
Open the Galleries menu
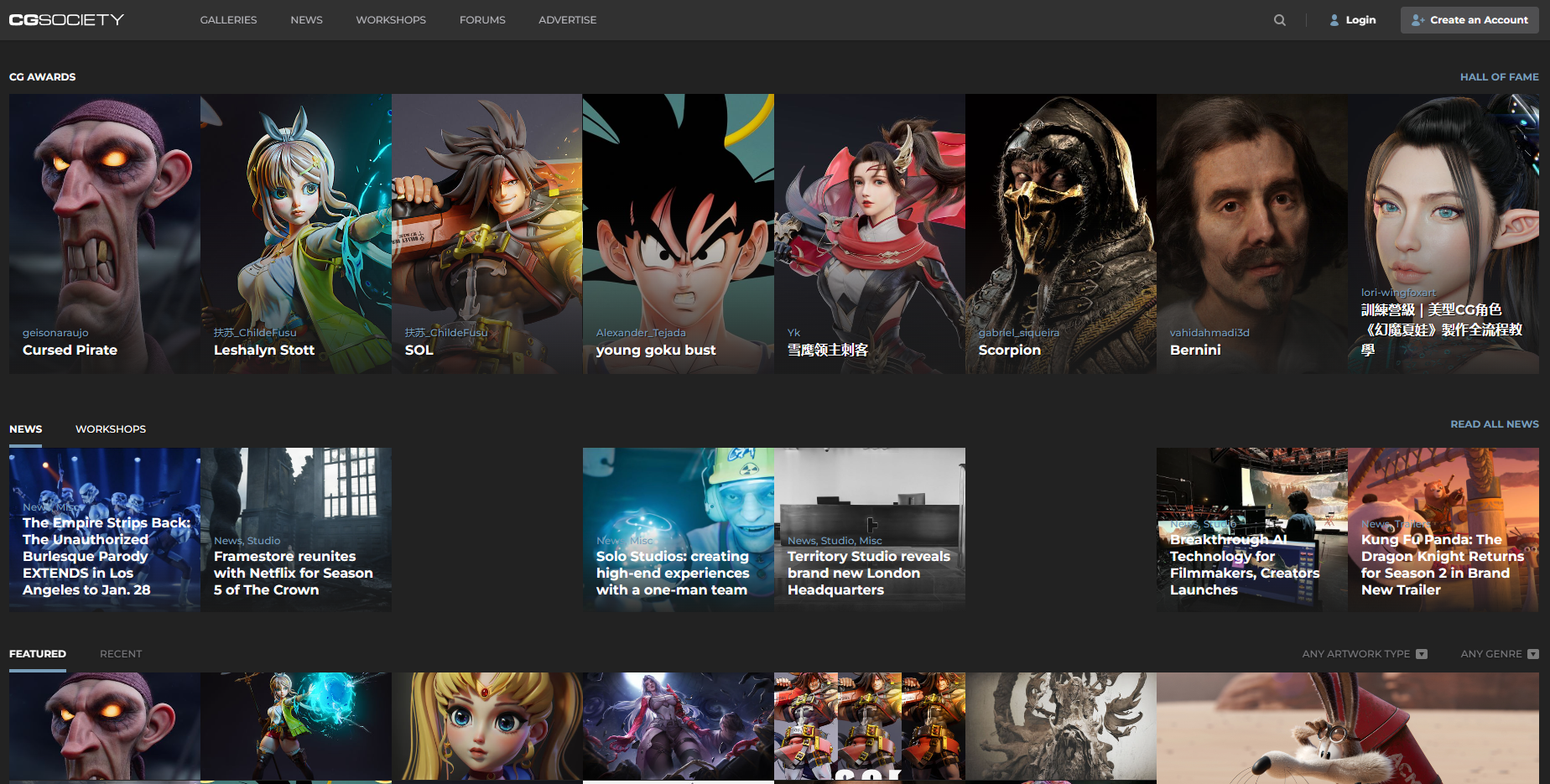(228, 20)
